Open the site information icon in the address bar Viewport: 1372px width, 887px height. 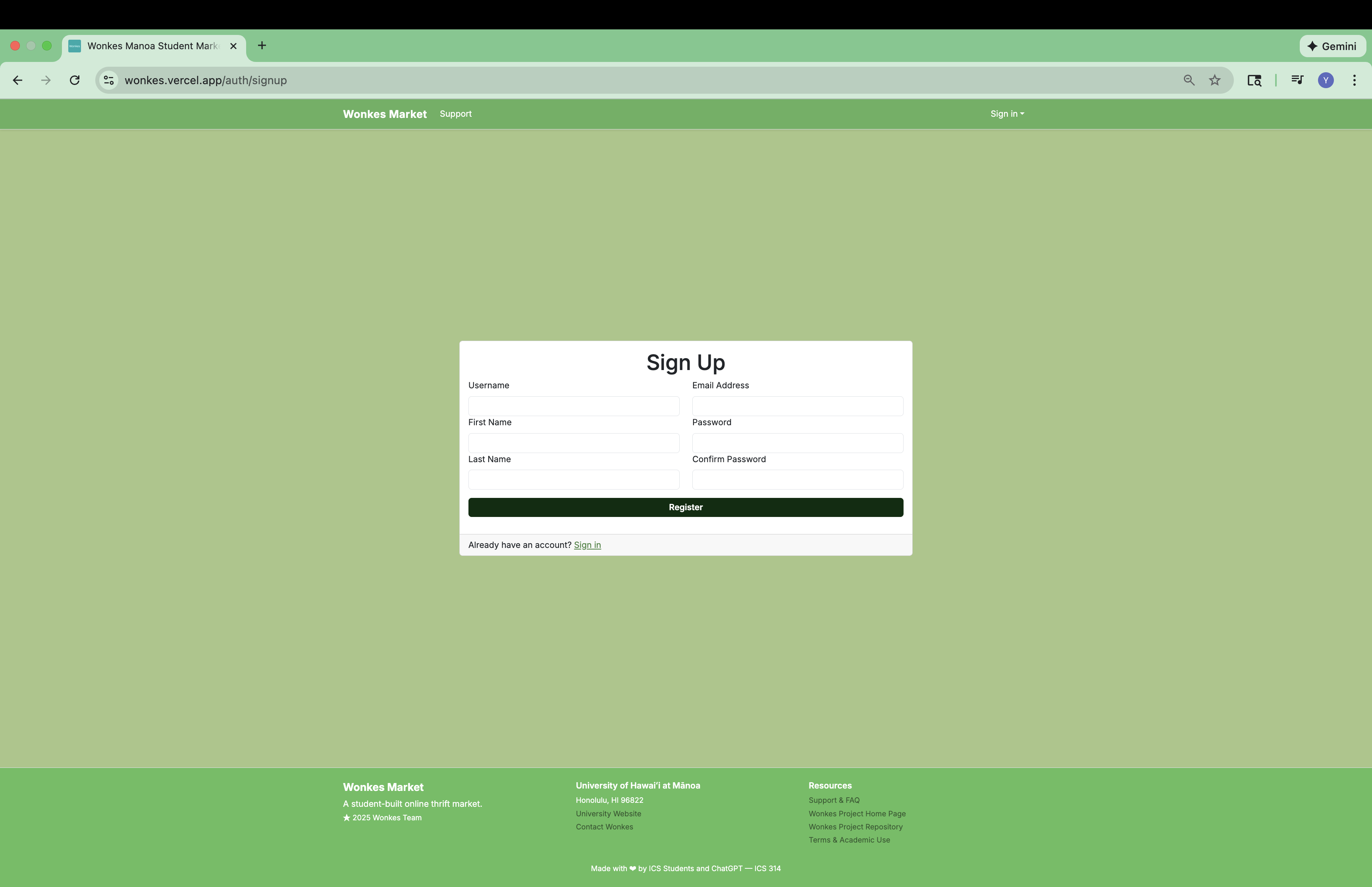tap(109, 80)
